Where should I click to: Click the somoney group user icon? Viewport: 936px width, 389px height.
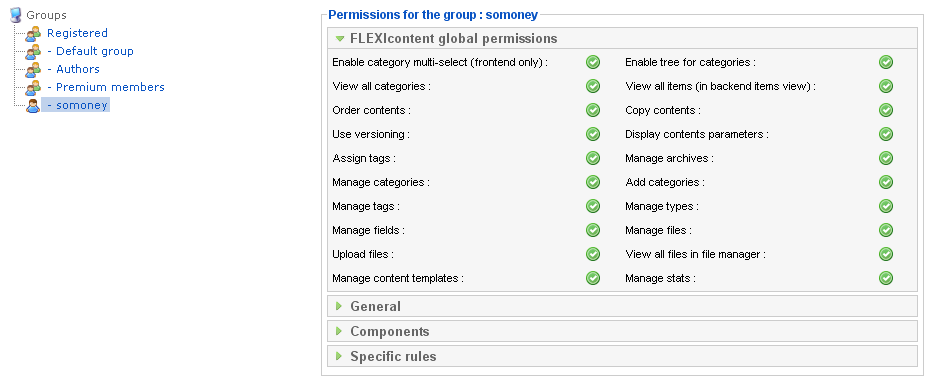(33, 106)
